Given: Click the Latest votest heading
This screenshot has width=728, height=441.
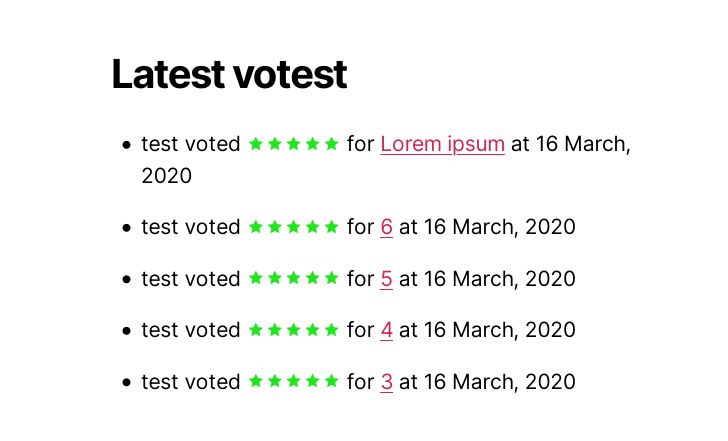Looking at the screenshot, I should tap(229, 74).
